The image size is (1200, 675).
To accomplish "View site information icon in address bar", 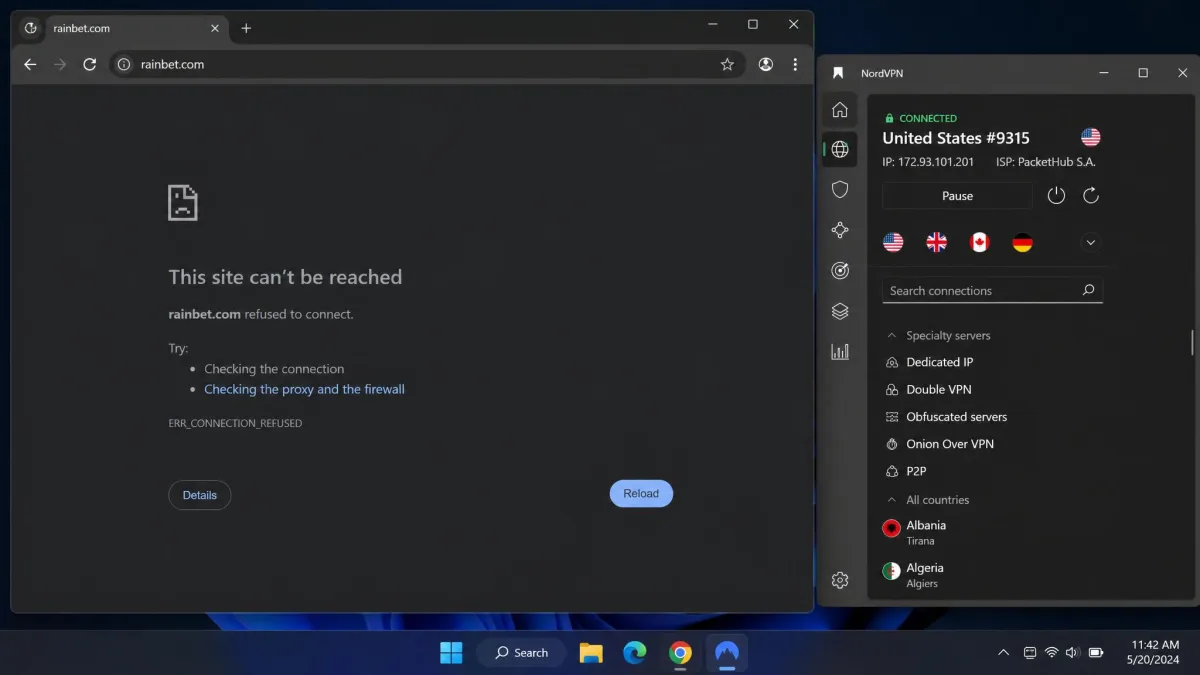I will (124, 64).
